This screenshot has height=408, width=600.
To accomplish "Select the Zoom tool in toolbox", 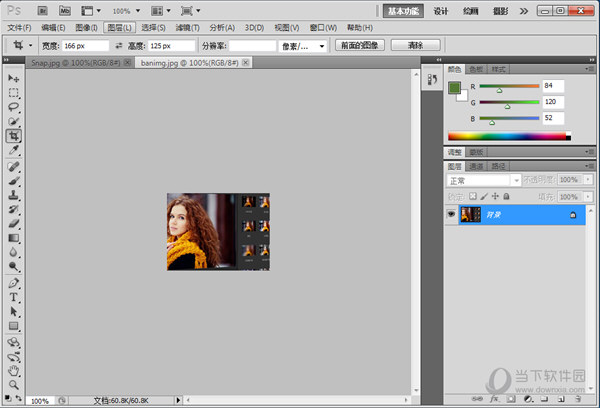I will click(14, 383).
